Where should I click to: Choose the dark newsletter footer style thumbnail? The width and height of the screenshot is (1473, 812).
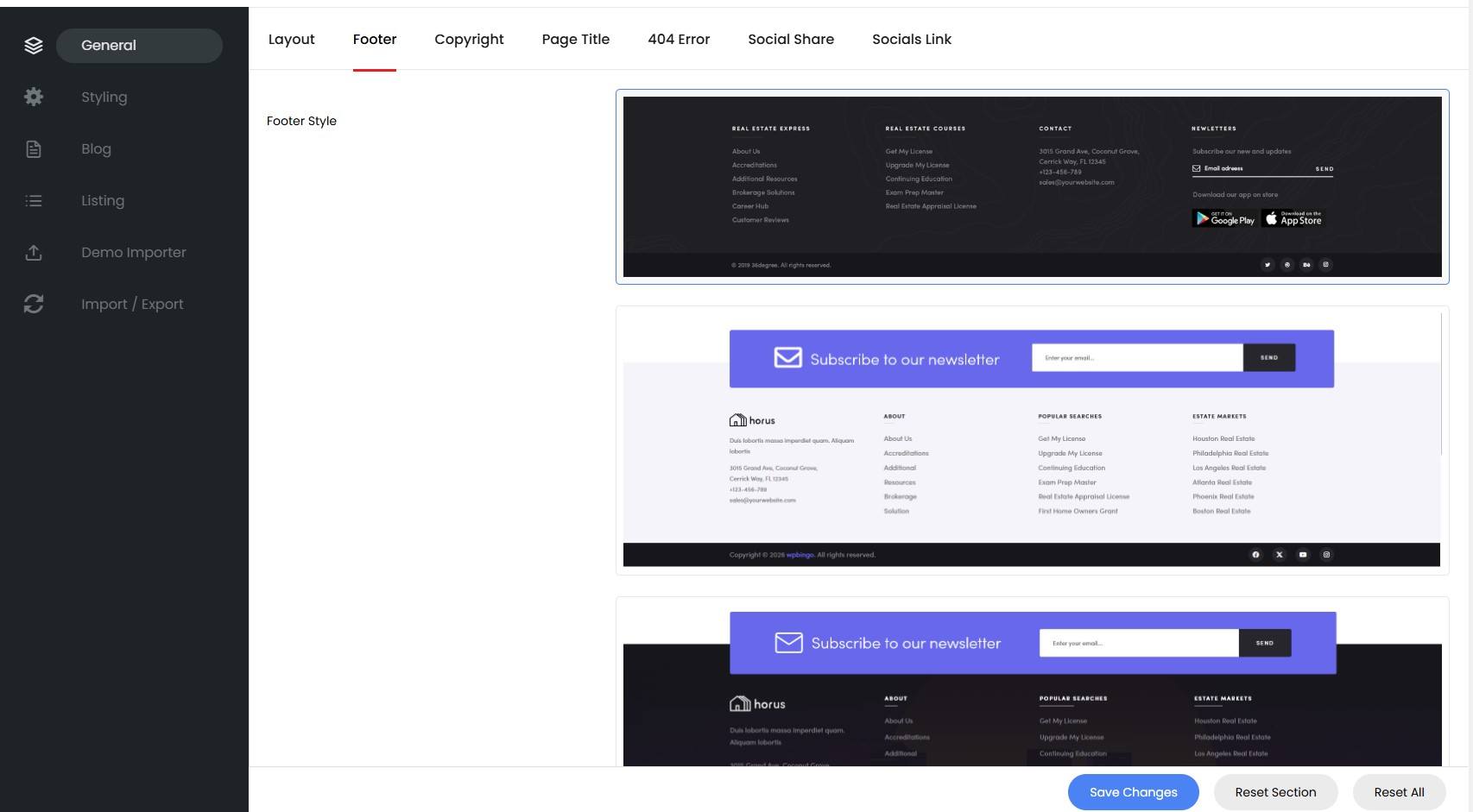1032,682
